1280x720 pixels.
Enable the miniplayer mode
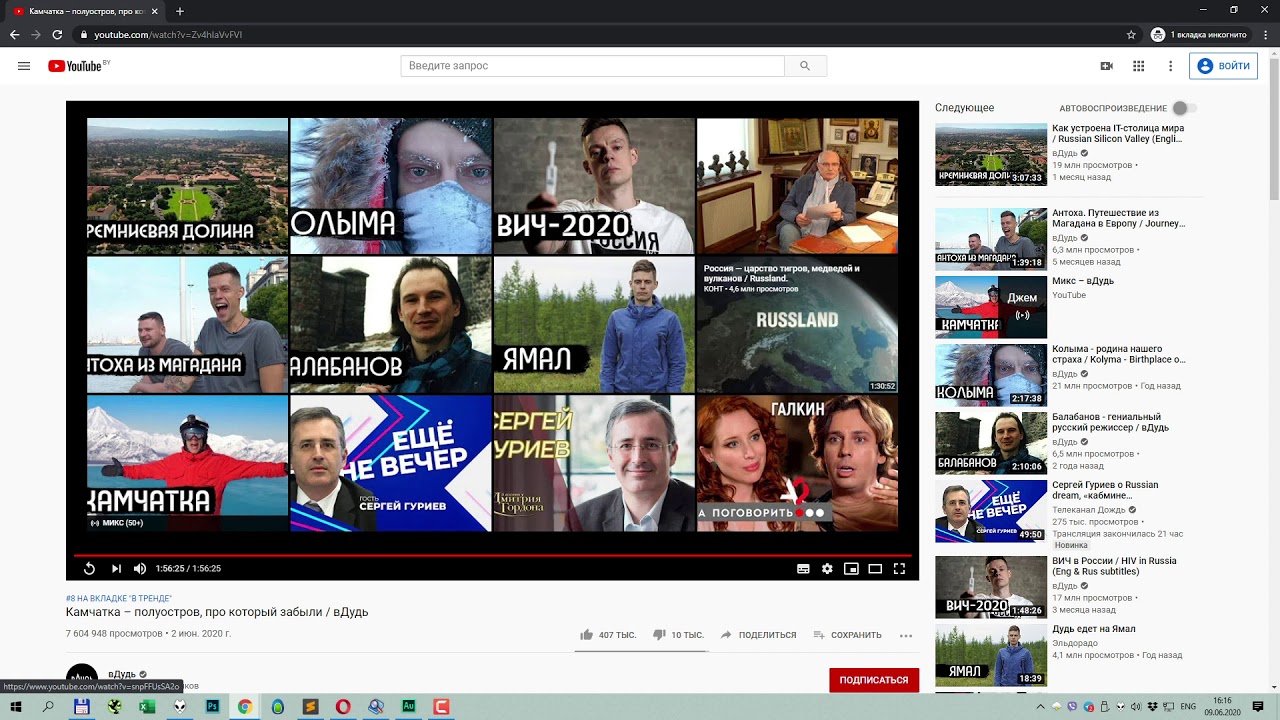pyautogui.click(x=851, y=568)
